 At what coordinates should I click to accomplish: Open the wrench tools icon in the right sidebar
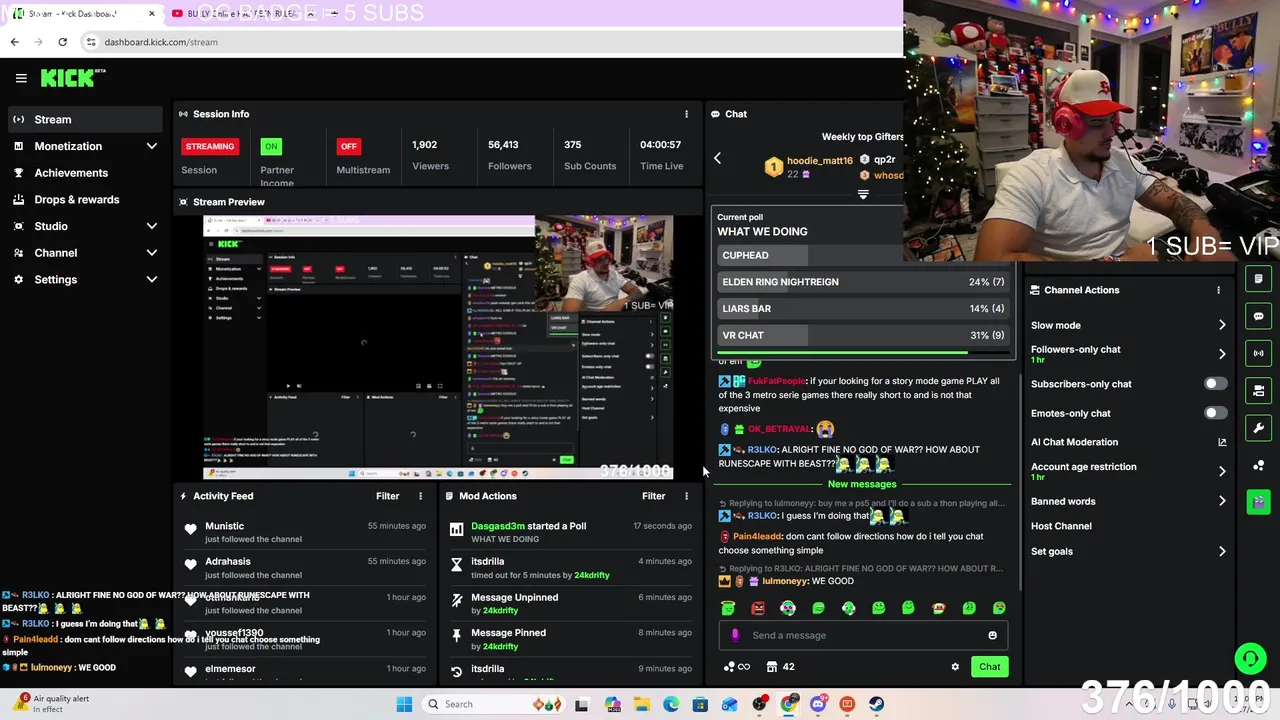[x=1259, y=428]
